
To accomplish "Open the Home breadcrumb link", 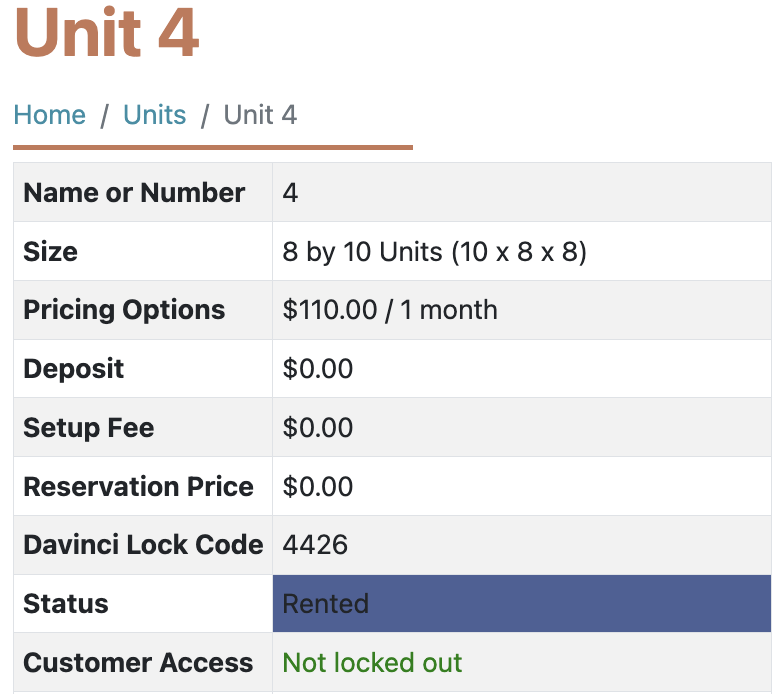I will coord(49,115).
